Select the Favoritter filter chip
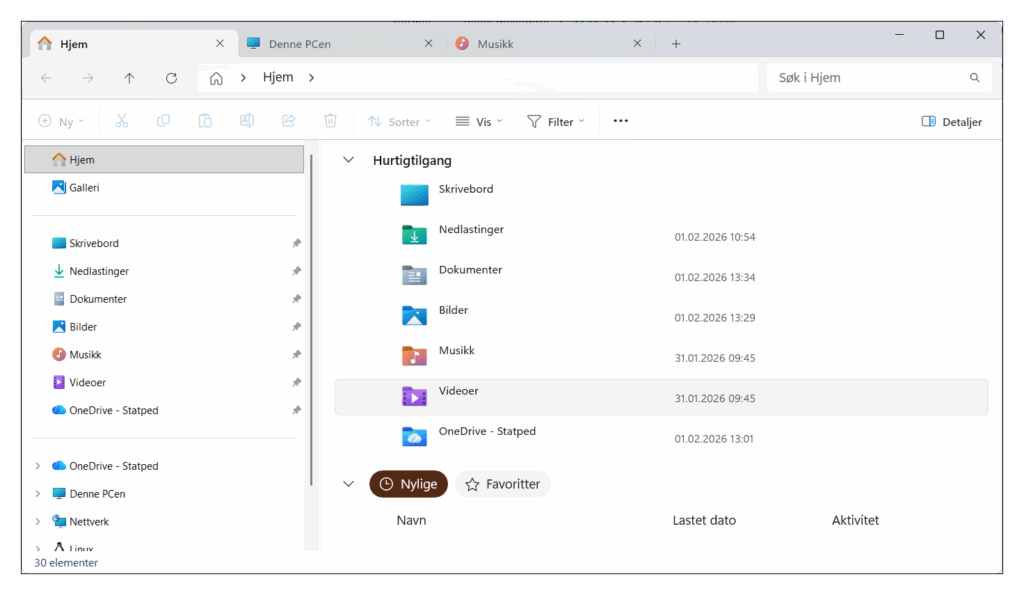 [x=502, y=484]
